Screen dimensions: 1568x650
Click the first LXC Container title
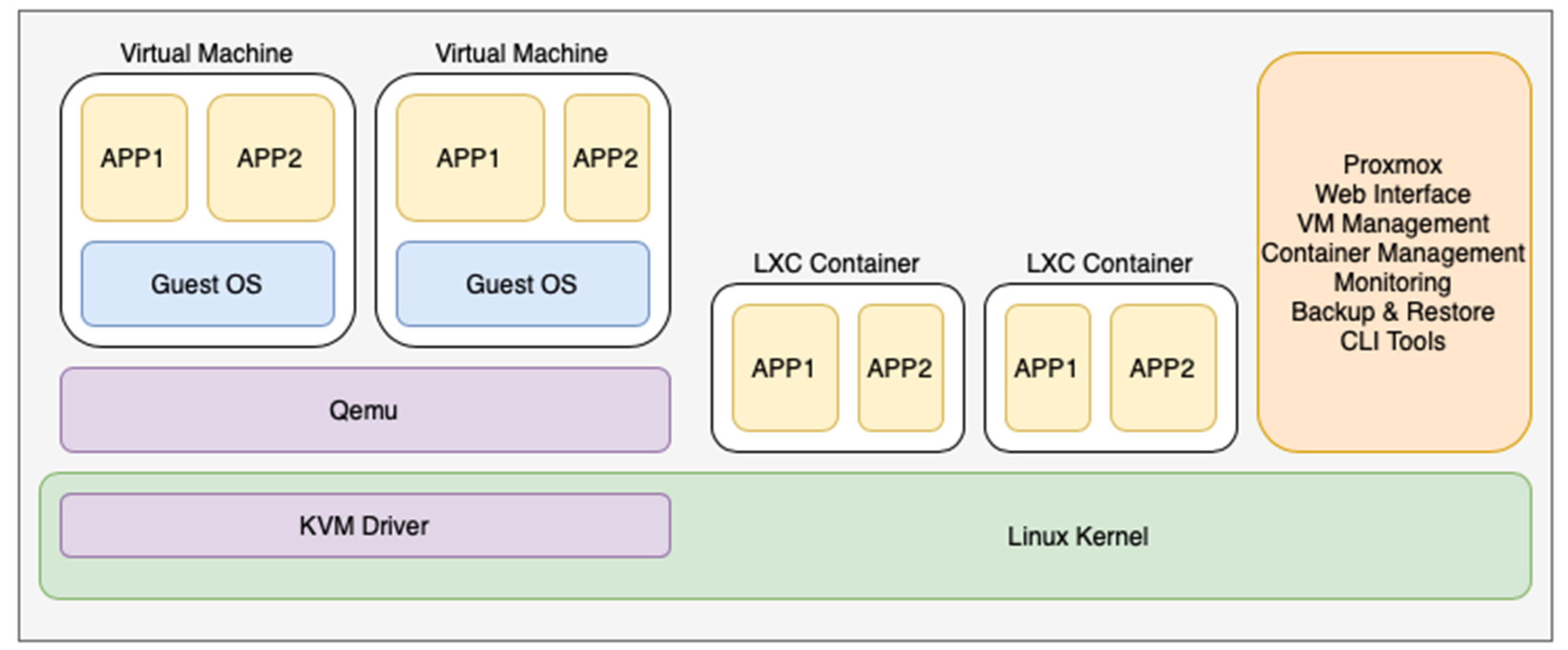point(836,263)
